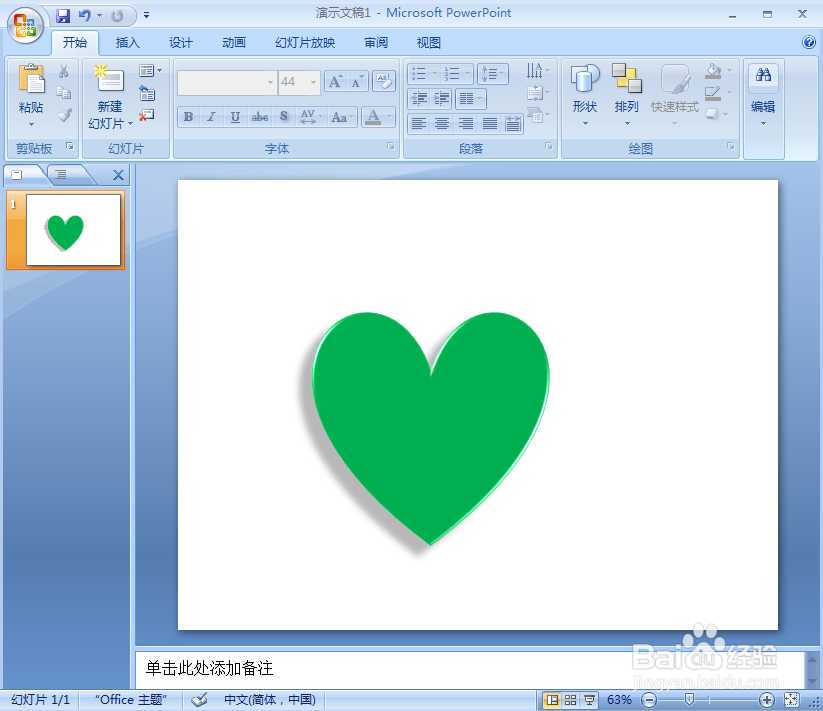This screenshot has width=823, height=711.
Task: Save presentation via quick access icon
Action: coord(63,16)
